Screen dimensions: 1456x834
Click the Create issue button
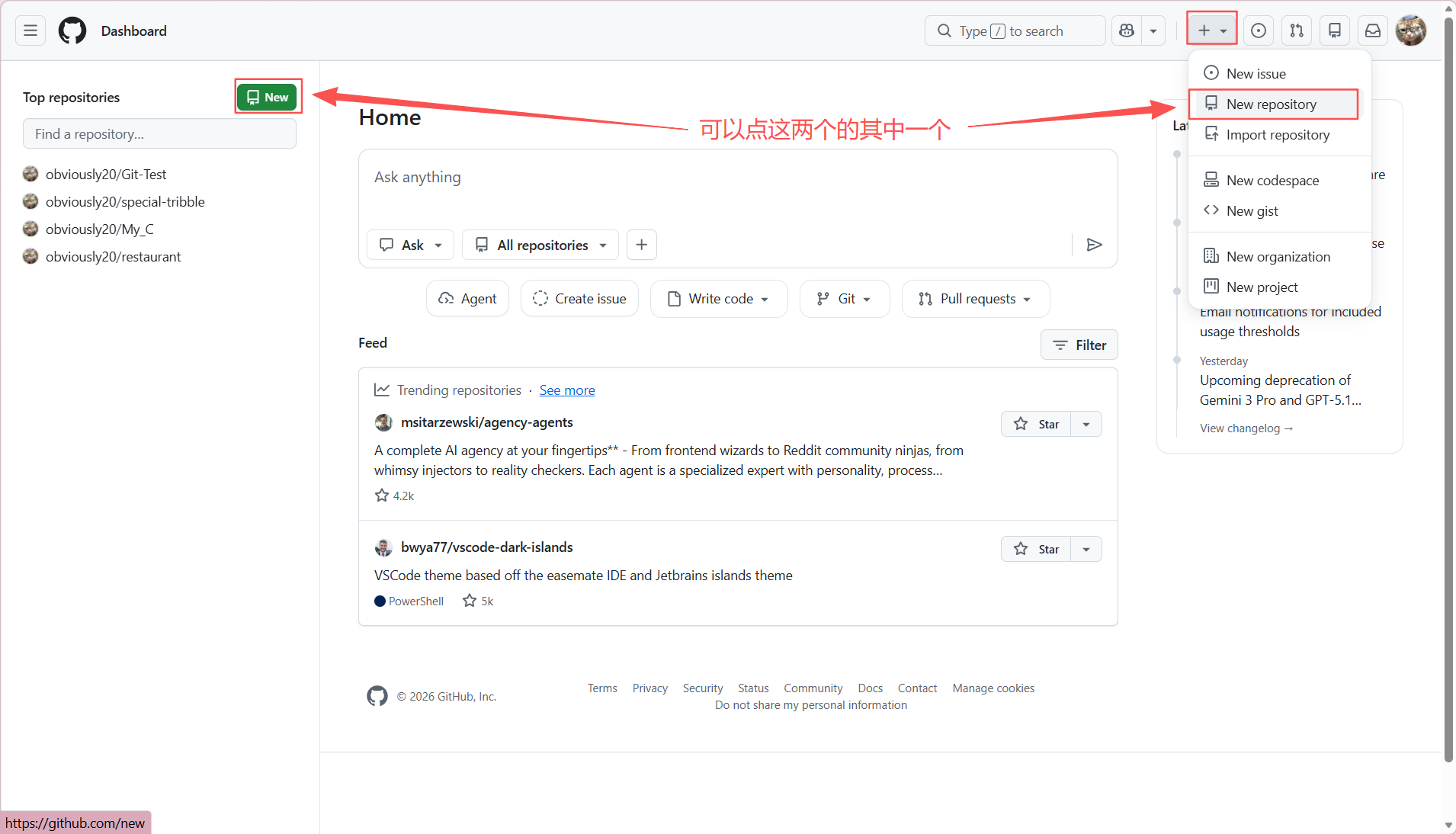click(x=579, y=299)
